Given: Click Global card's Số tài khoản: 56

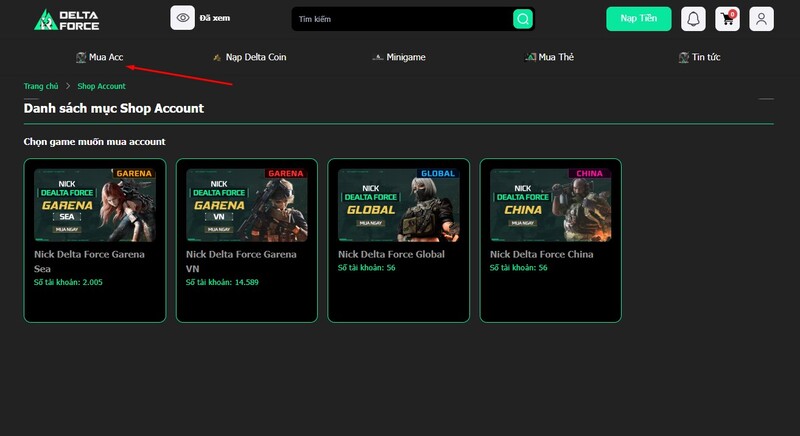Looking at the screenshot, I should pos(366,268).
